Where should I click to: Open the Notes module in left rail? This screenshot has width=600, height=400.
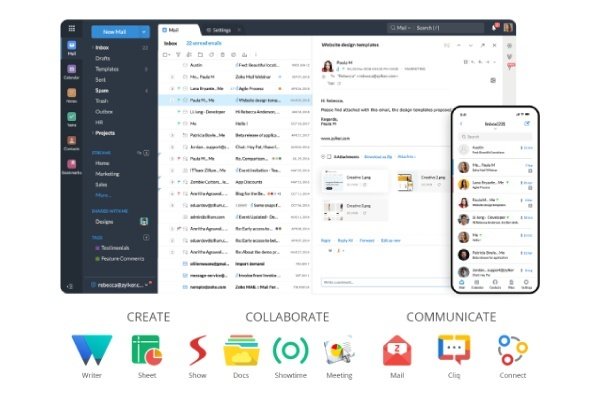(x=72, y=95)
